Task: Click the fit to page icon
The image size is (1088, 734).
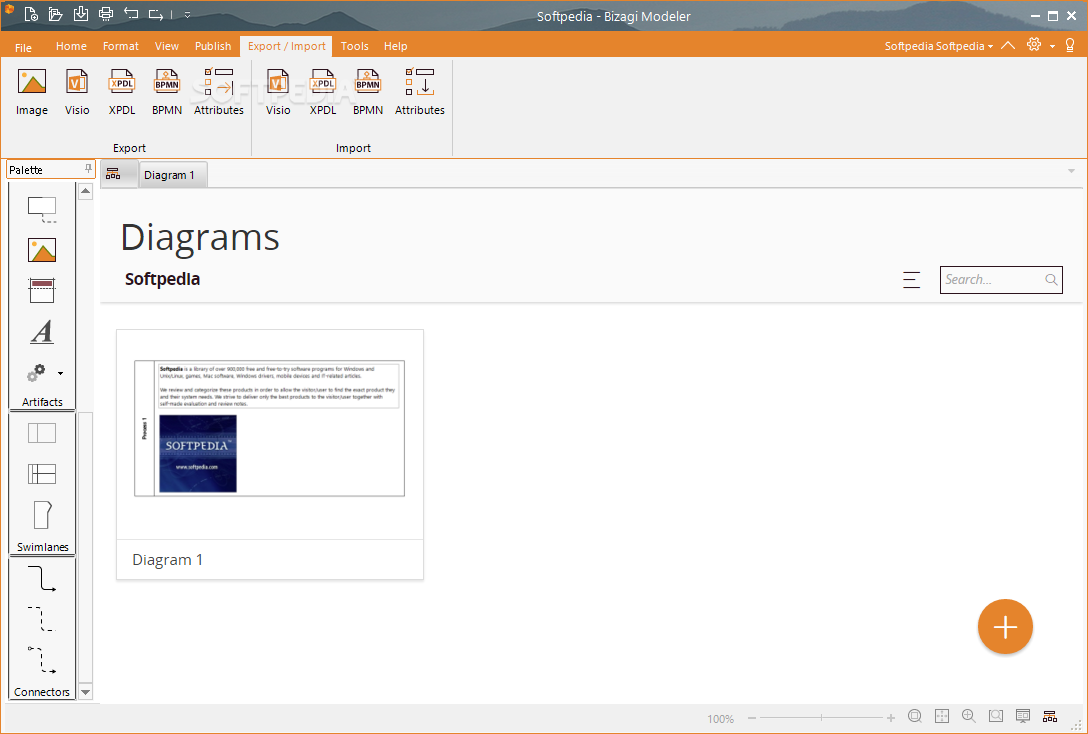Action: [942, 716]
